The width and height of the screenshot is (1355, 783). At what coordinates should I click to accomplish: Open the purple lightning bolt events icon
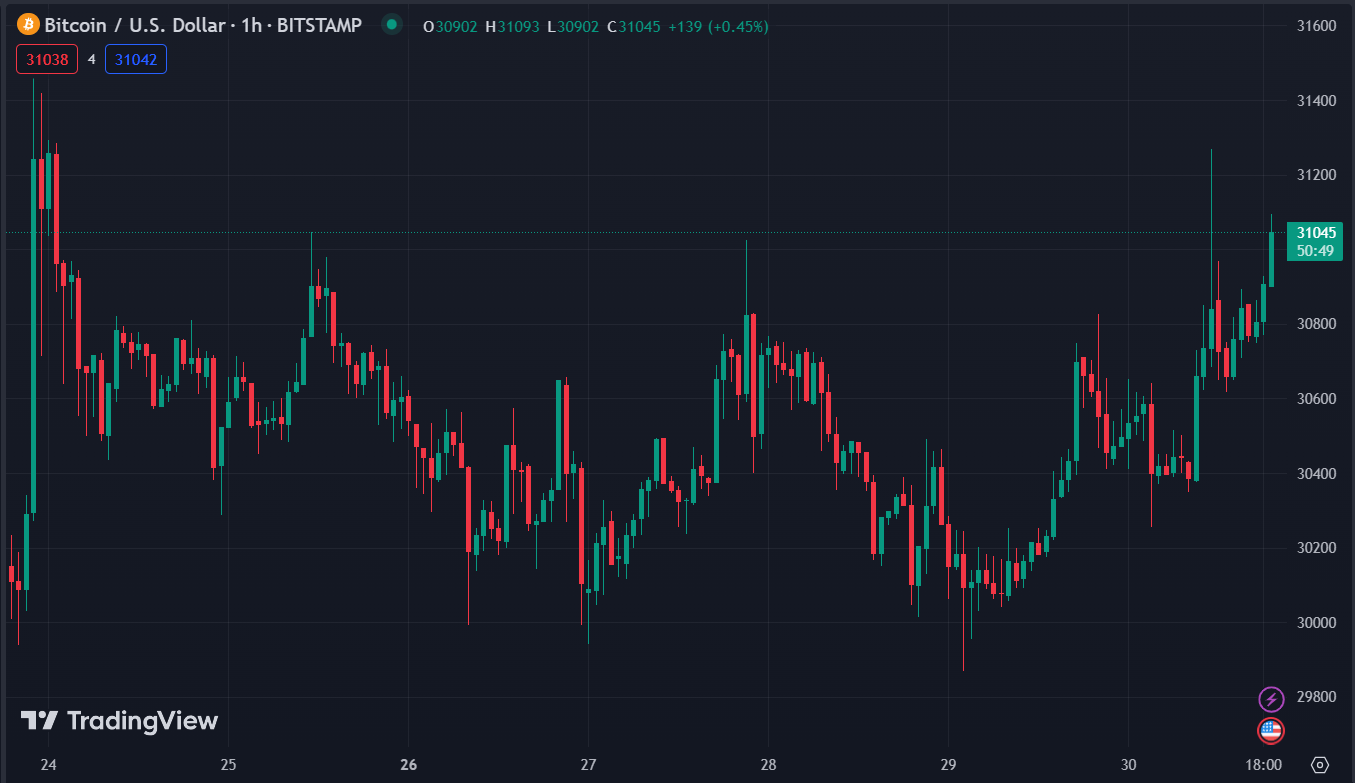point(1270,698)
